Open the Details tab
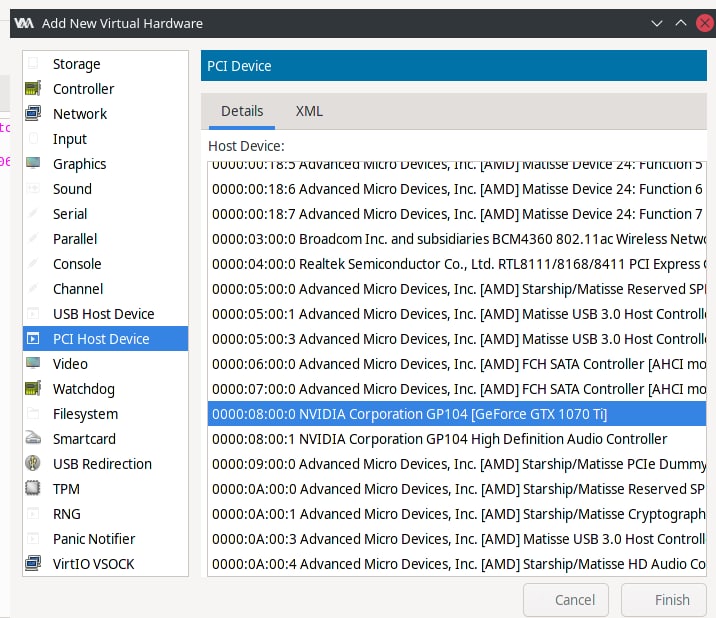The height and width of the screenshot is (618, 716). 242,111
